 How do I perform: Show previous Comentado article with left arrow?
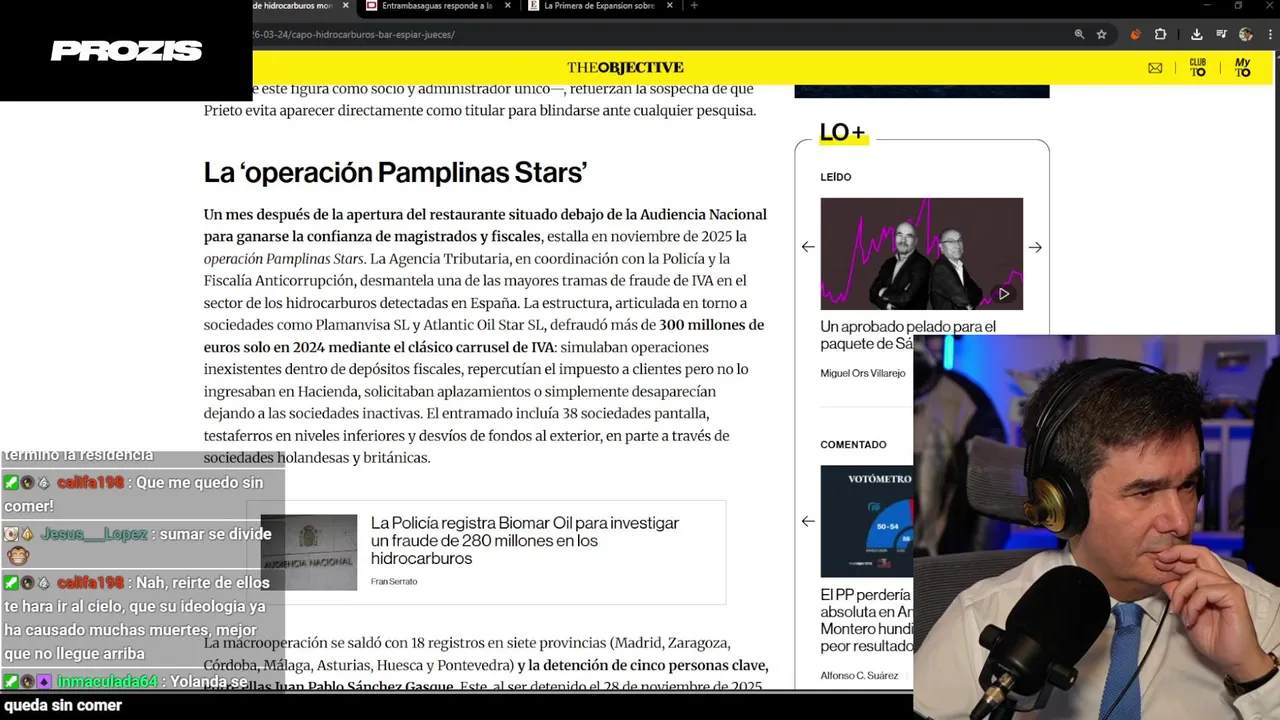coord(808,521)
